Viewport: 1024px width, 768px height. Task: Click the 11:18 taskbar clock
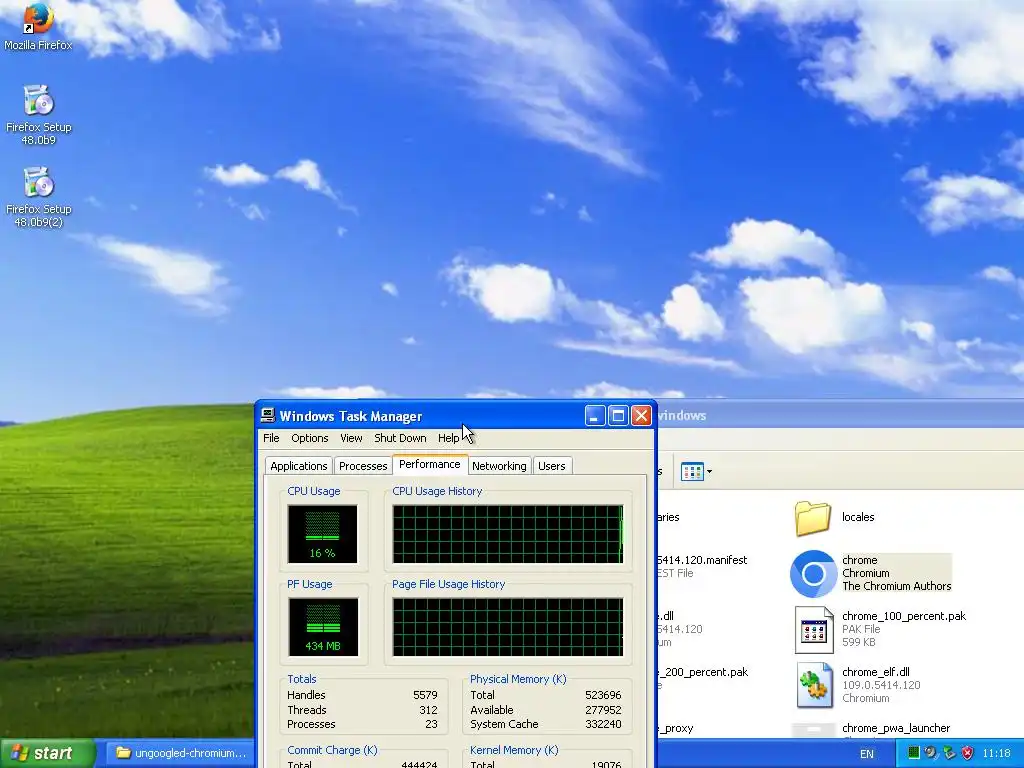(996, 753)
